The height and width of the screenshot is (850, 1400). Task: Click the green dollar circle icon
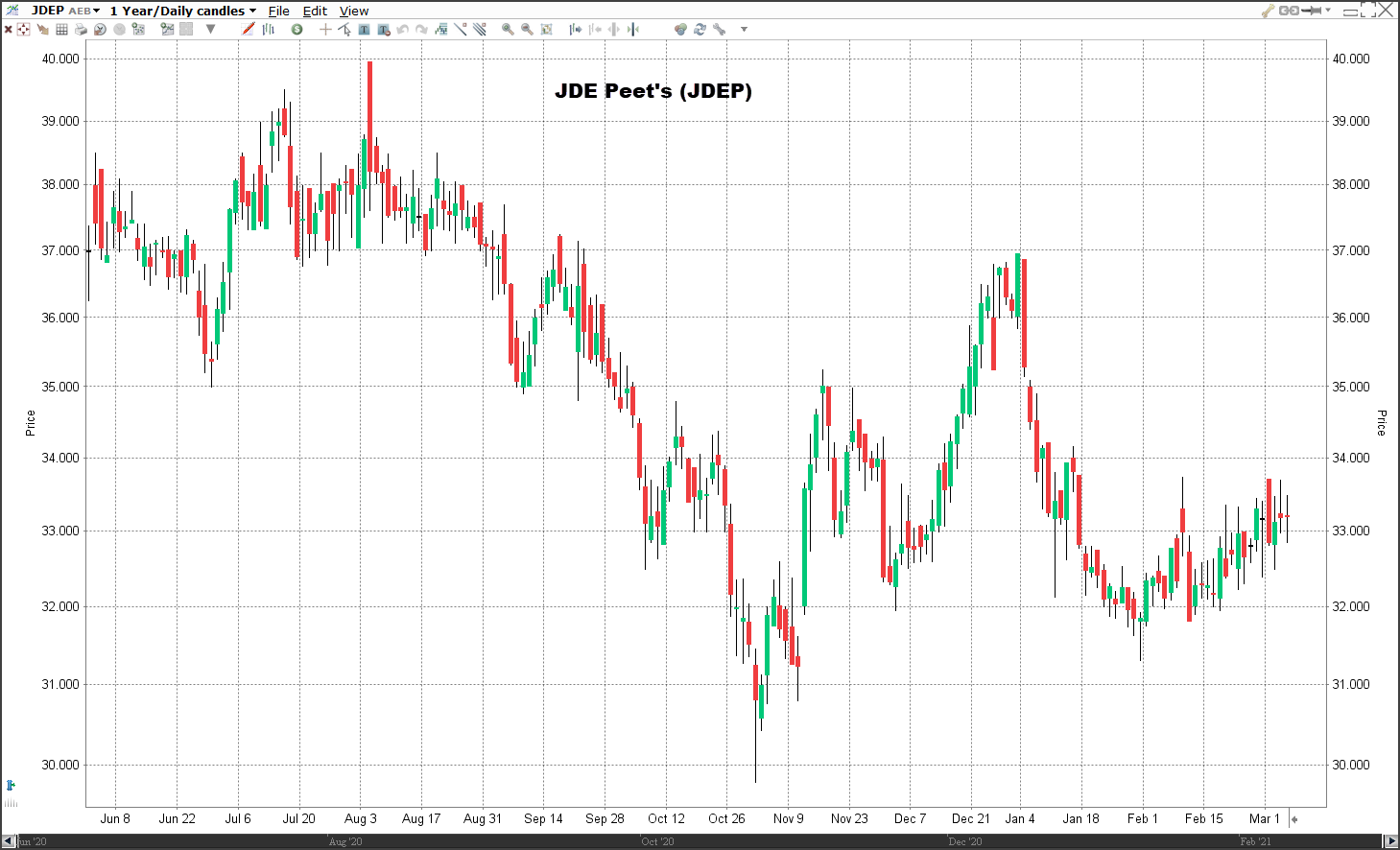pyautogui.click(x=297, y=29)
